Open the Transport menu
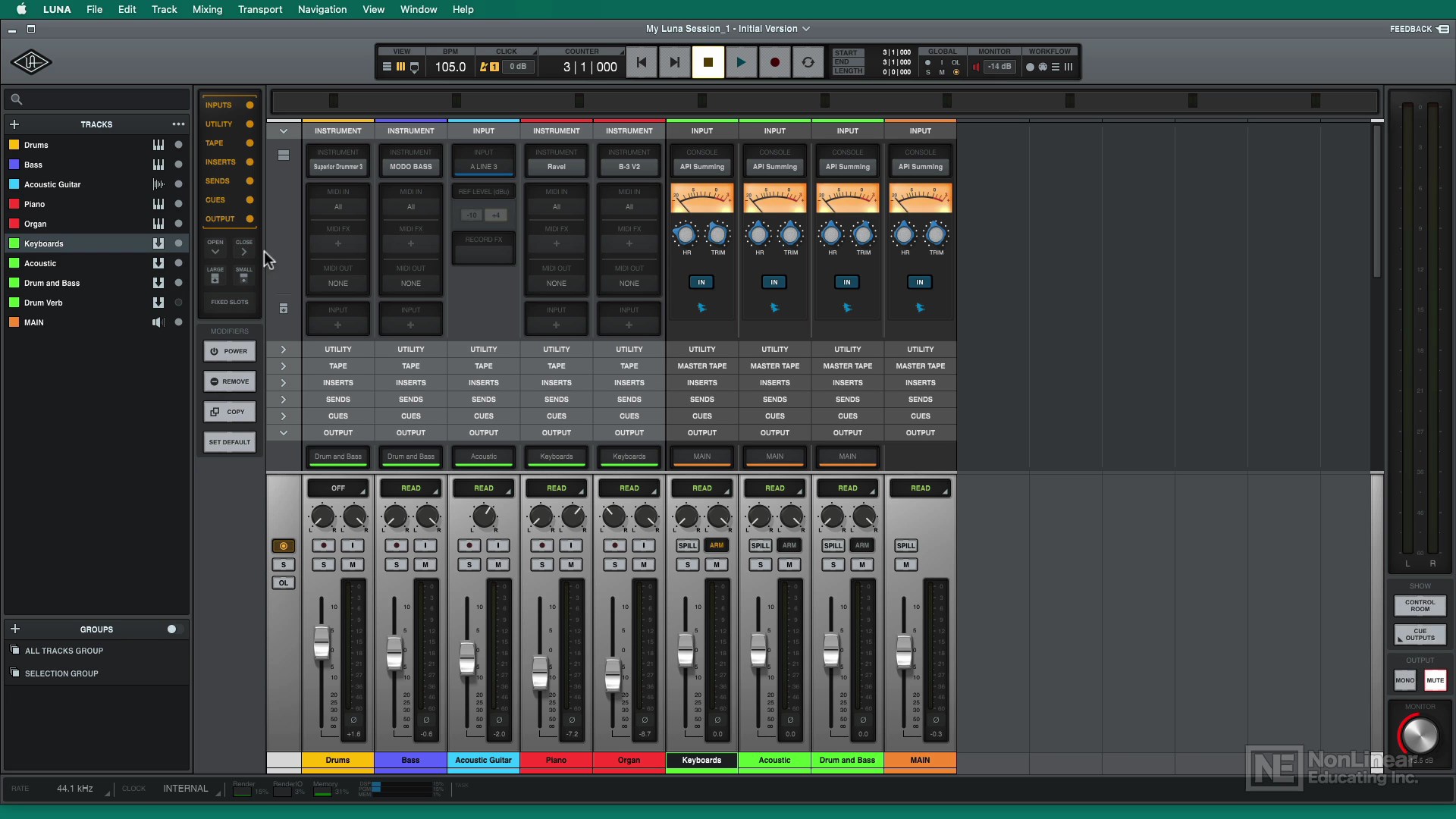Screen dimensions: 1456x819 coord(260,9)
